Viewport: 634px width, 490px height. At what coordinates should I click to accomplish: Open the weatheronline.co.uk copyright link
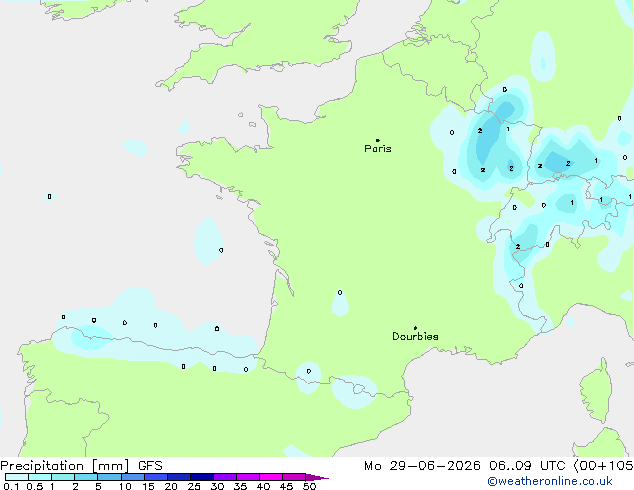coord(550,481)
